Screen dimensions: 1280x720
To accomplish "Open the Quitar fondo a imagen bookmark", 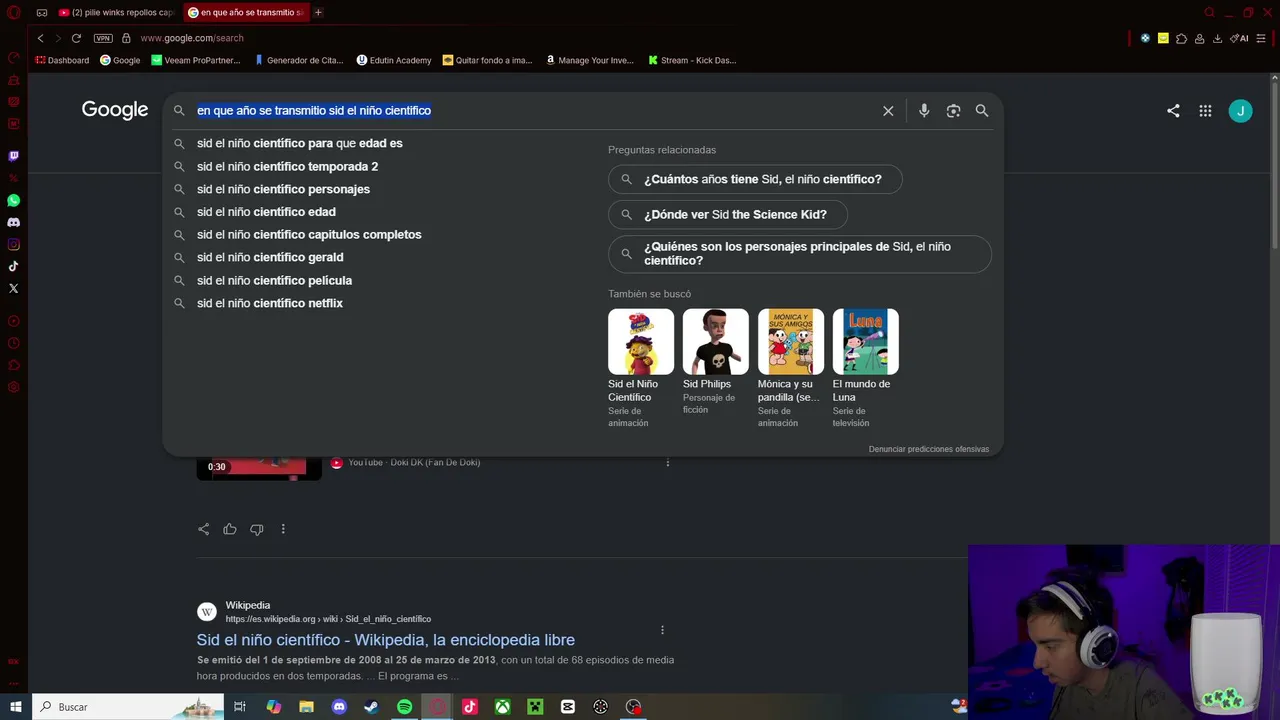I will [487, 60].
